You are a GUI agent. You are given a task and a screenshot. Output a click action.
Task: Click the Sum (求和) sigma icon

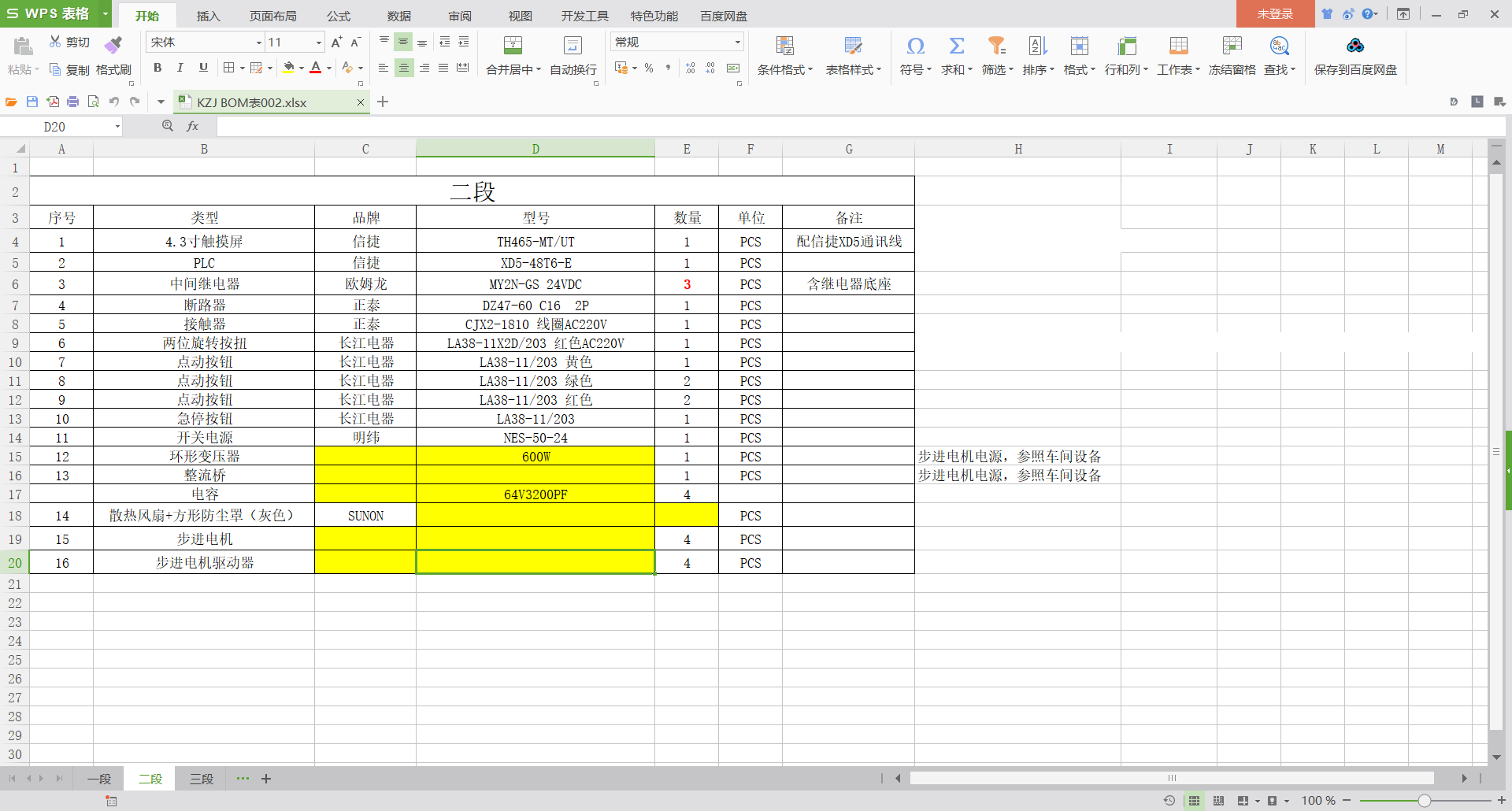coord(956,46)
